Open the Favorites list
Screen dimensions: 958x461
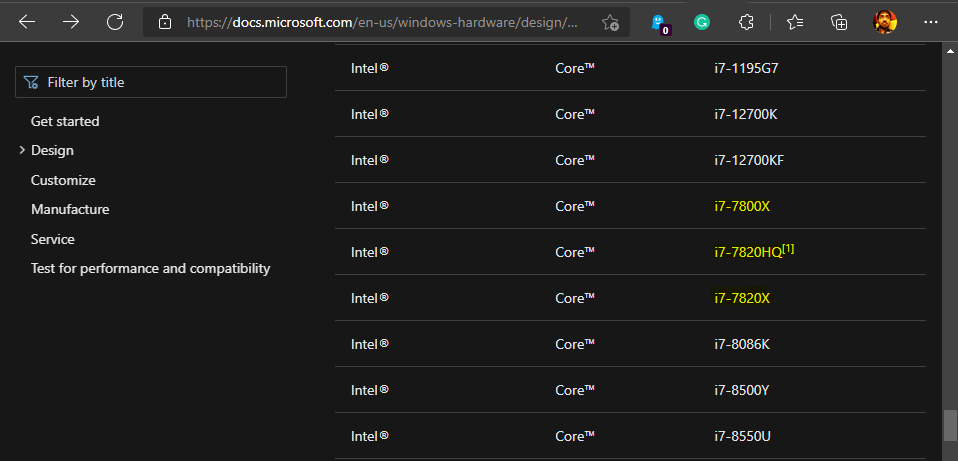tap(795, 23)
